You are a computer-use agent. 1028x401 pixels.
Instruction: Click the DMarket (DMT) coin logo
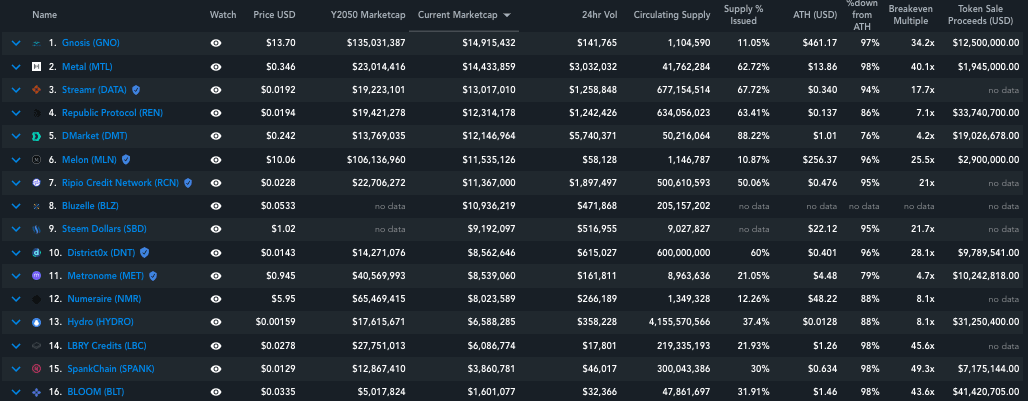tap(37, 136)
